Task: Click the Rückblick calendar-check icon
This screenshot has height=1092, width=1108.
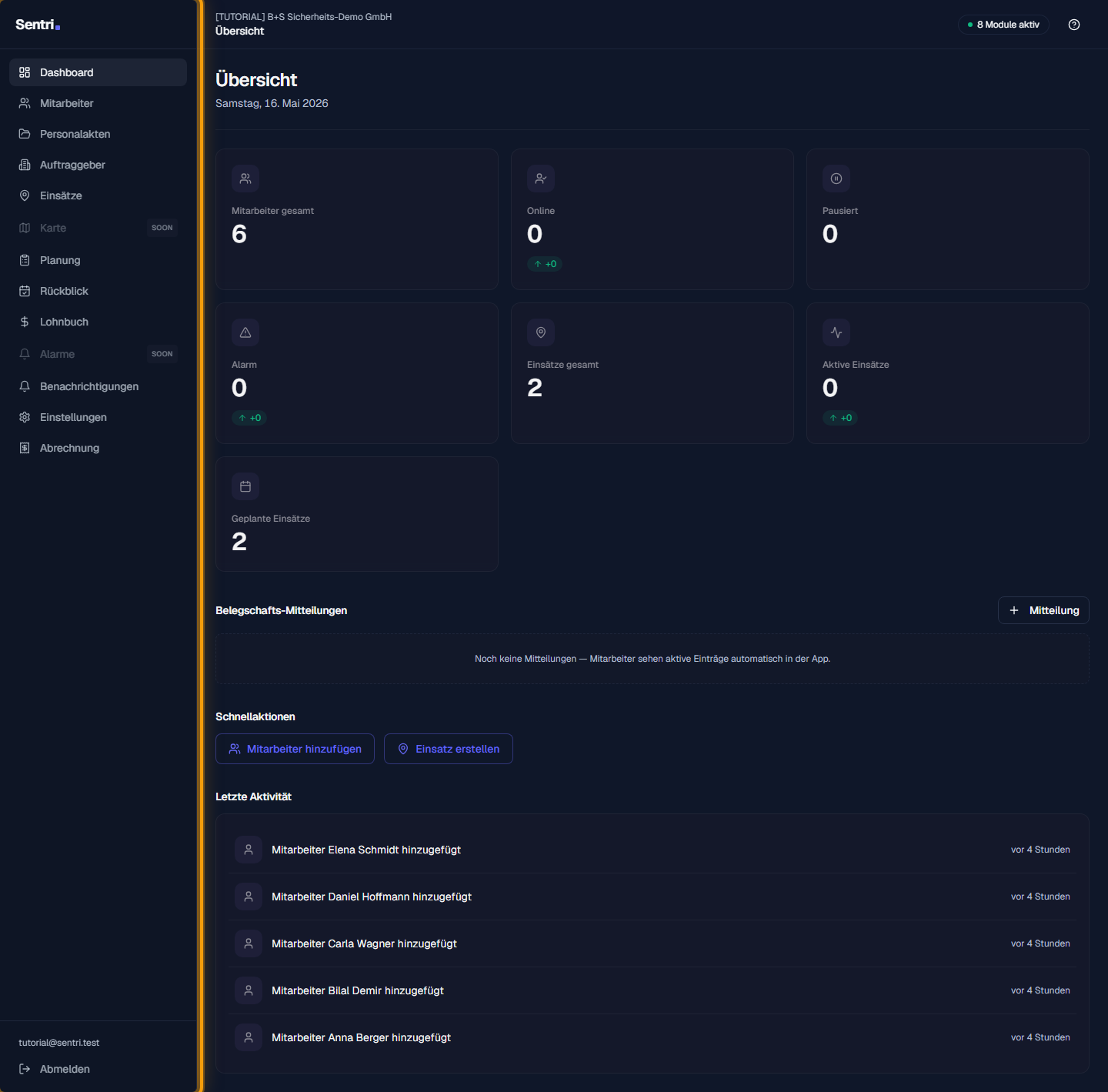Action: [25, 291]
